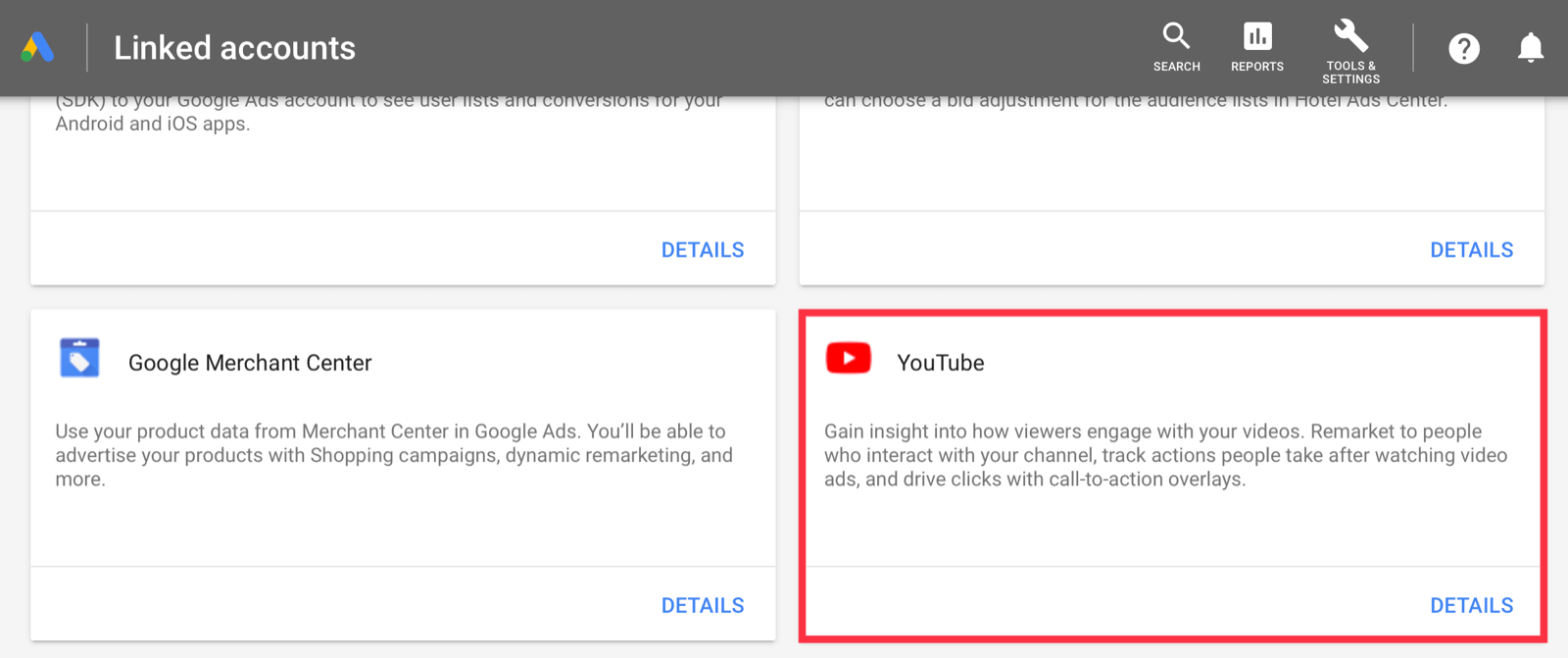Open Tools & Settings wrench icon
Screen dimensions: 1568x658
pos(1350,36)
